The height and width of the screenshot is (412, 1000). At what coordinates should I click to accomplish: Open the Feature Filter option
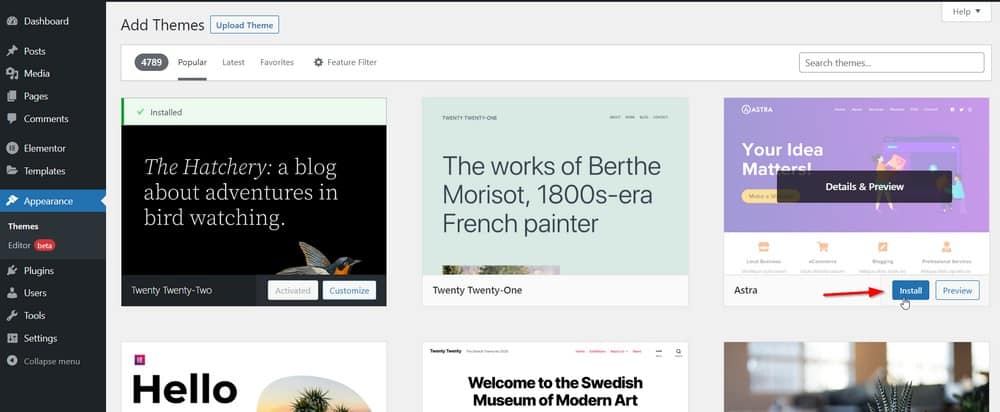pyautogui.click(x=345, y=63)
